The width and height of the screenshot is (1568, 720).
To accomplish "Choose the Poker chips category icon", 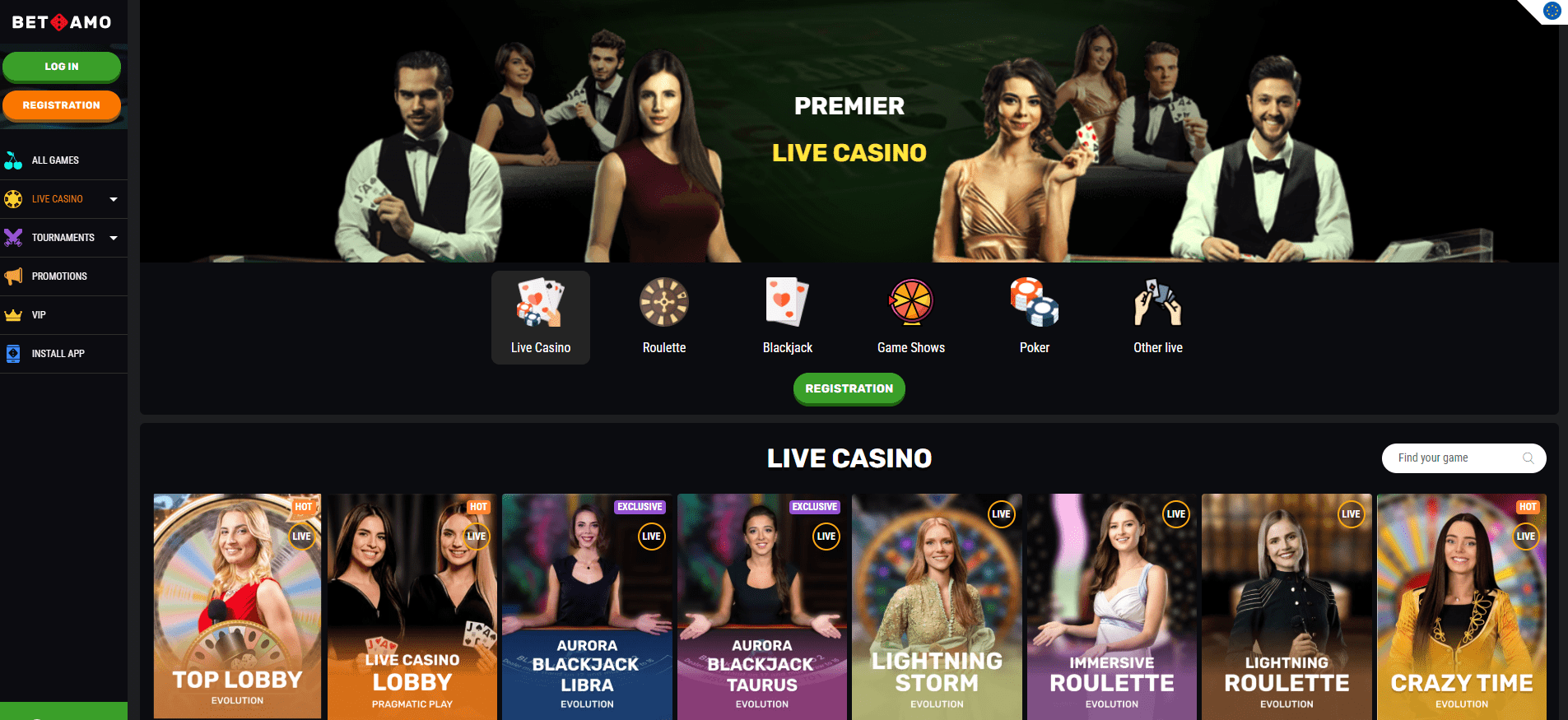I will 1035,302.
